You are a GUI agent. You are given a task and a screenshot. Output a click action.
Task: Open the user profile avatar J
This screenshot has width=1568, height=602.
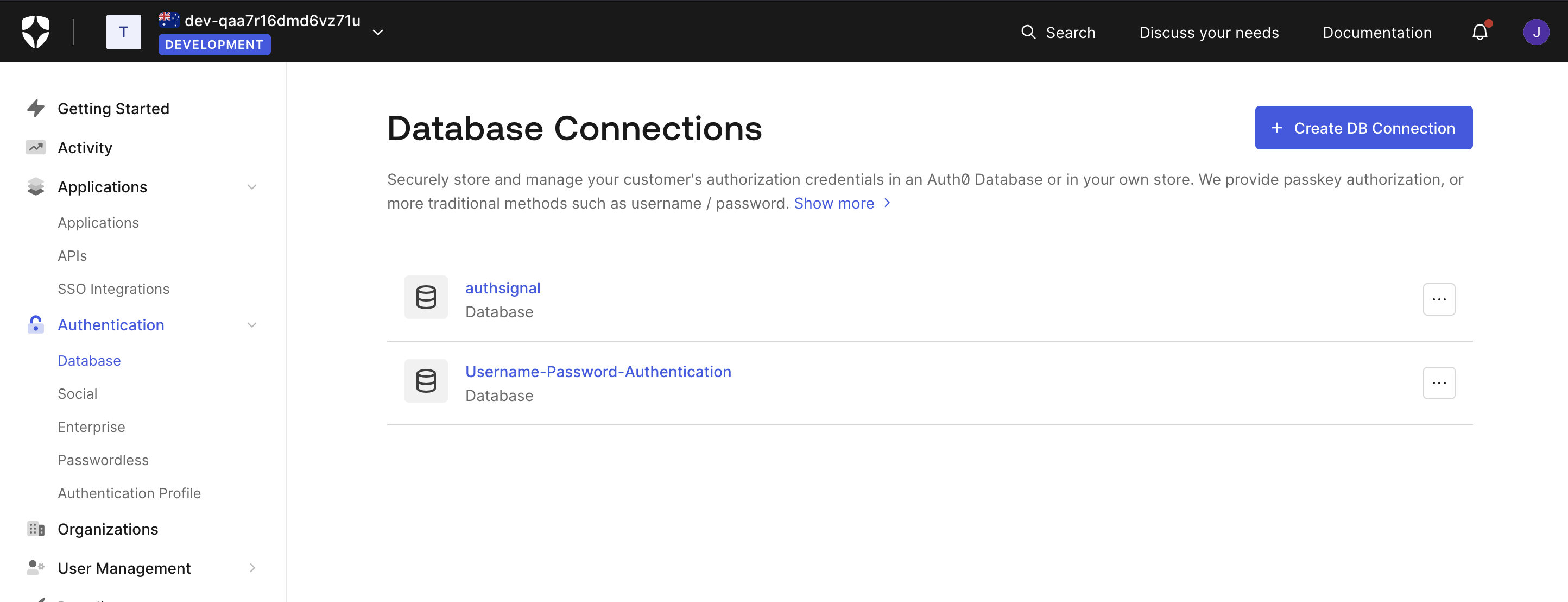pos(1536,32)
